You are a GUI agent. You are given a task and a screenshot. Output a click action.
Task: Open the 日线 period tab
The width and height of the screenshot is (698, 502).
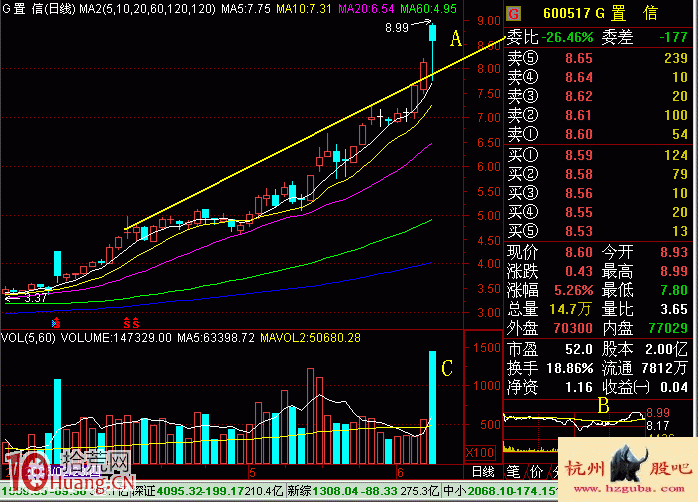[x=483, y=472]
